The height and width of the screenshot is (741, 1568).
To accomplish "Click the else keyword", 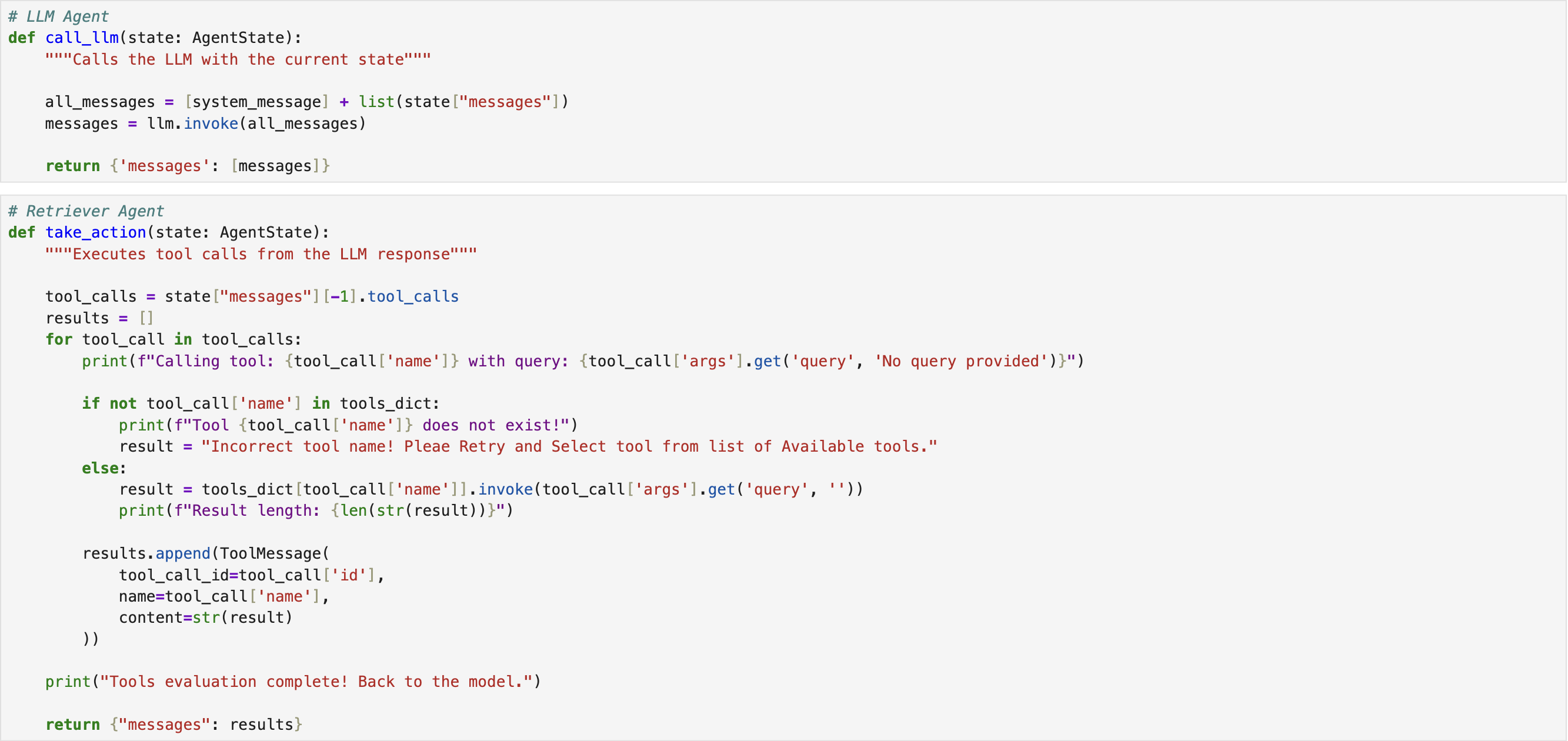I will point(101,468).
